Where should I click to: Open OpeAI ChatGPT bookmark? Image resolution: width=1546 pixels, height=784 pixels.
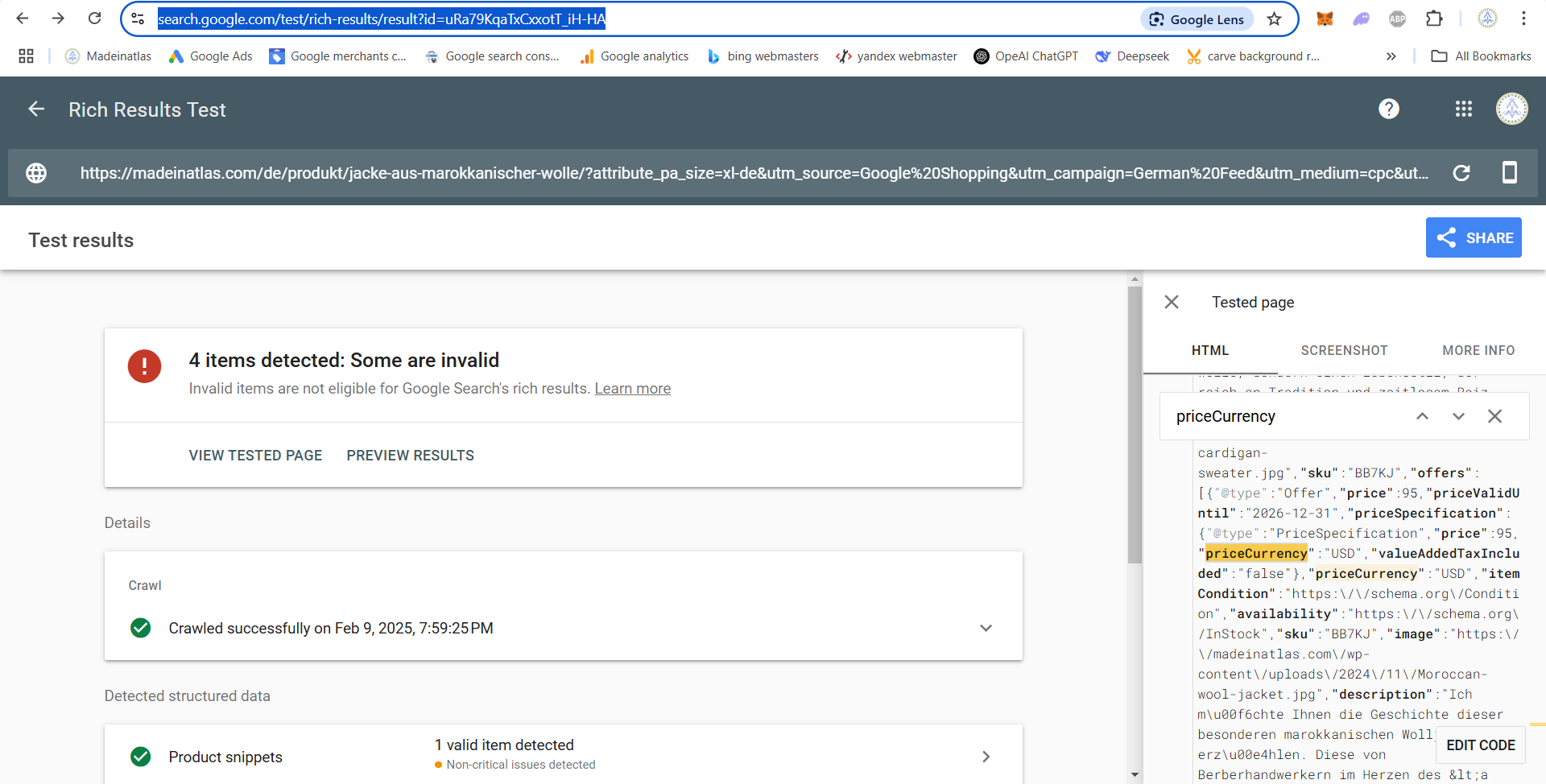point(1026,56)
